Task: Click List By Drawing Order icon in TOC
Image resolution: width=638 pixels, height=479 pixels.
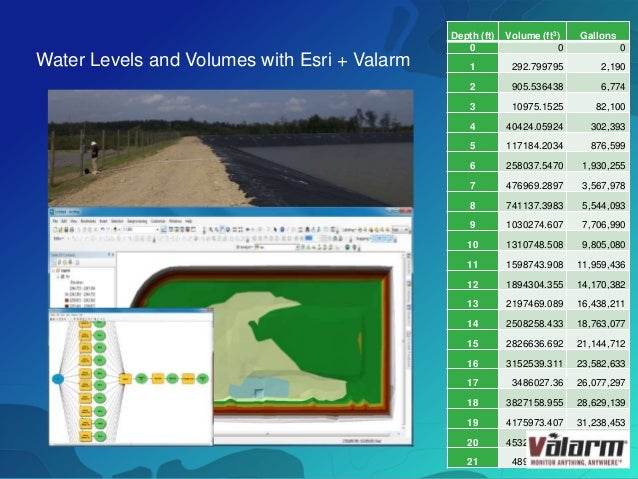Action: [x=54, y=262]
